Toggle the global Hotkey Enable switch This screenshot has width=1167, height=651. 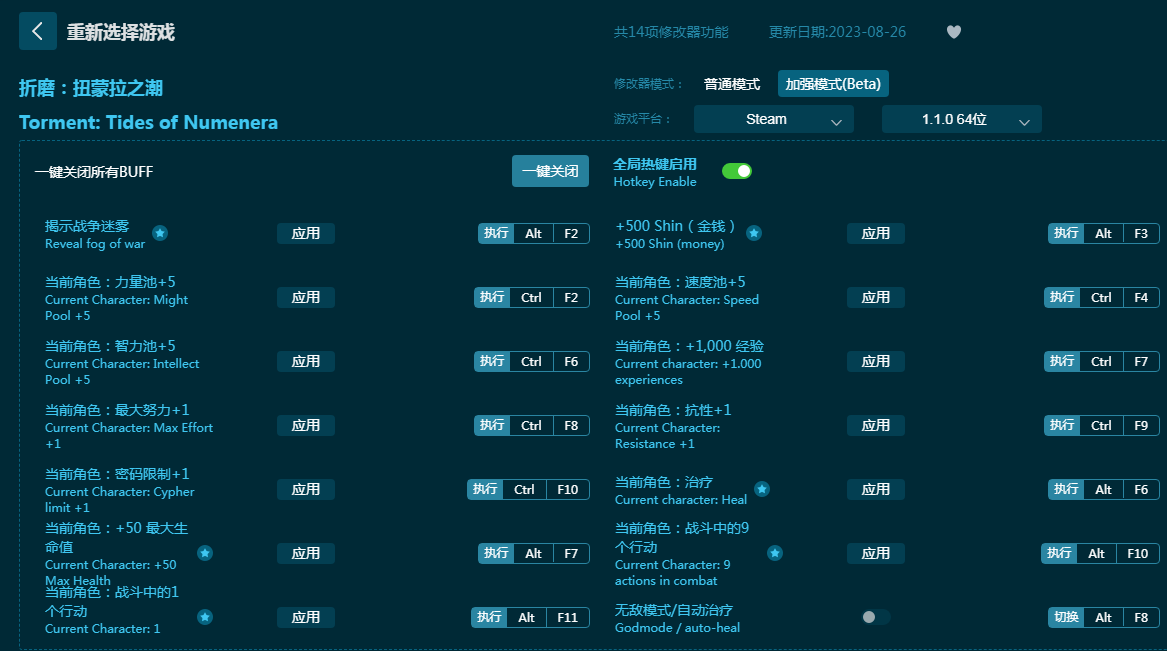737,172
